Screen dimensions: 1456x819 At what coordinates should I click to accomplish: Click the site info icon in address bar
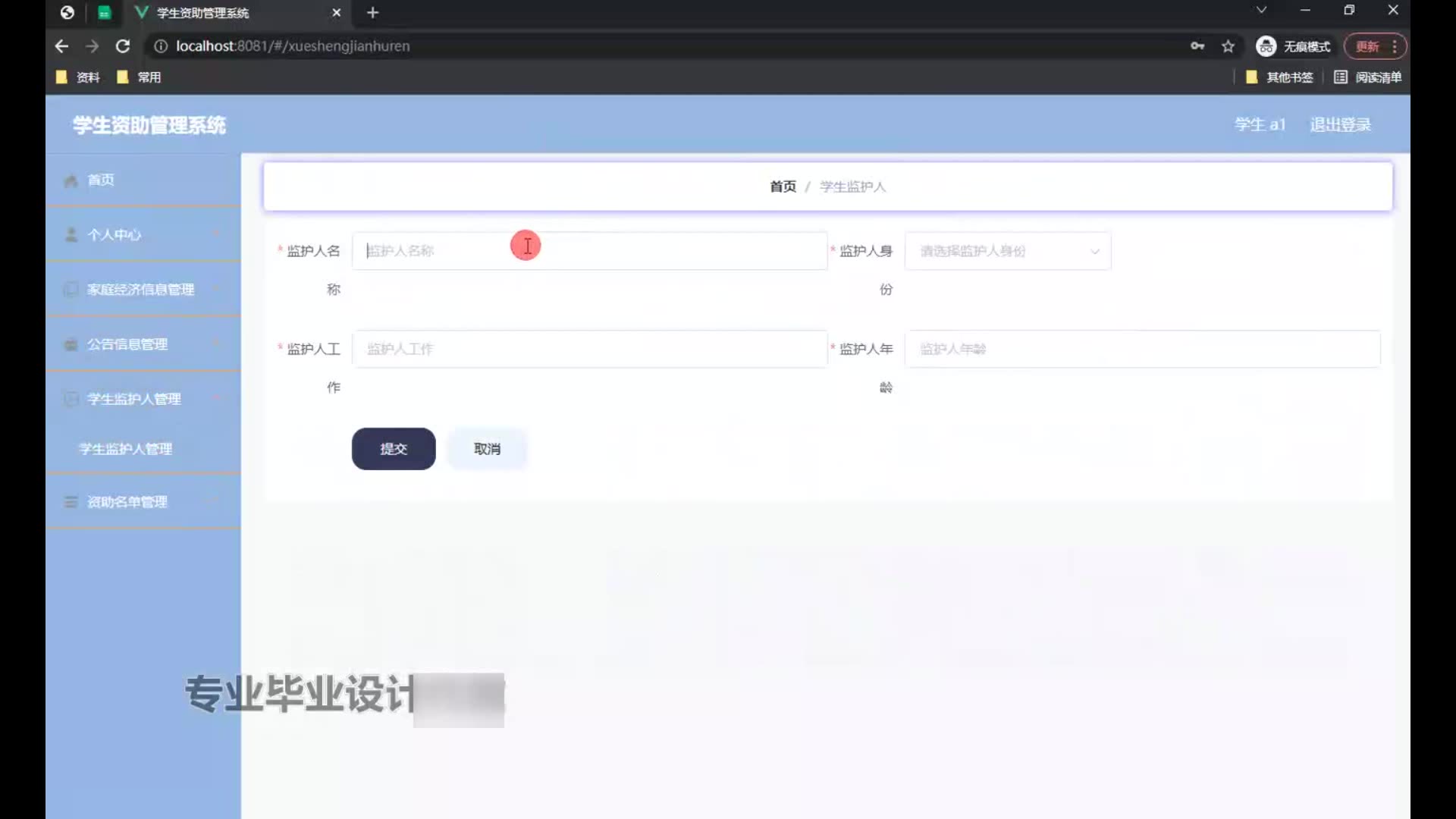click(x=161, y=46)
